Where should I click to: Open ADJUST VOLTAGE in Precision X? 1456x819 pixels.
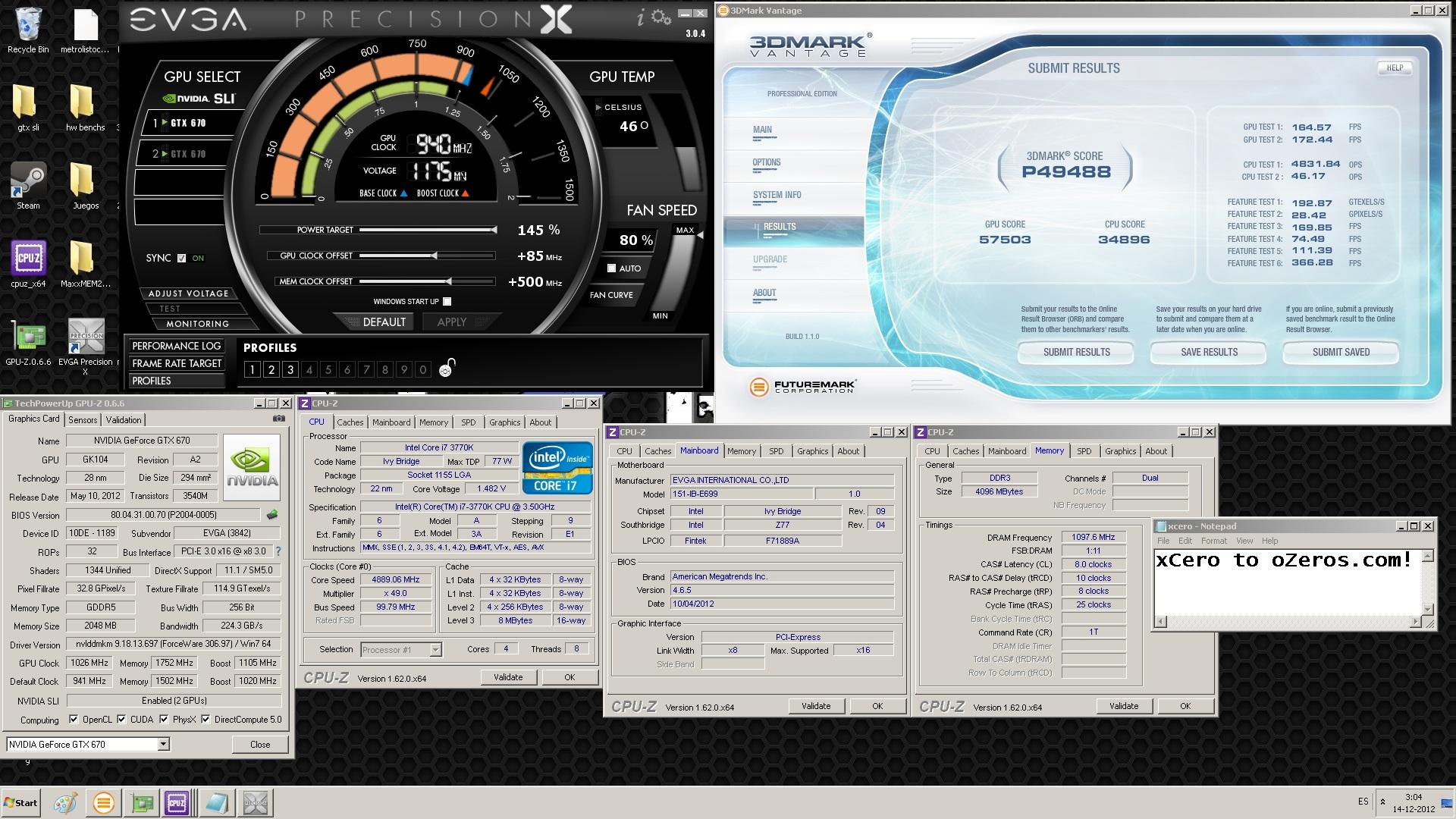(188, 293)
